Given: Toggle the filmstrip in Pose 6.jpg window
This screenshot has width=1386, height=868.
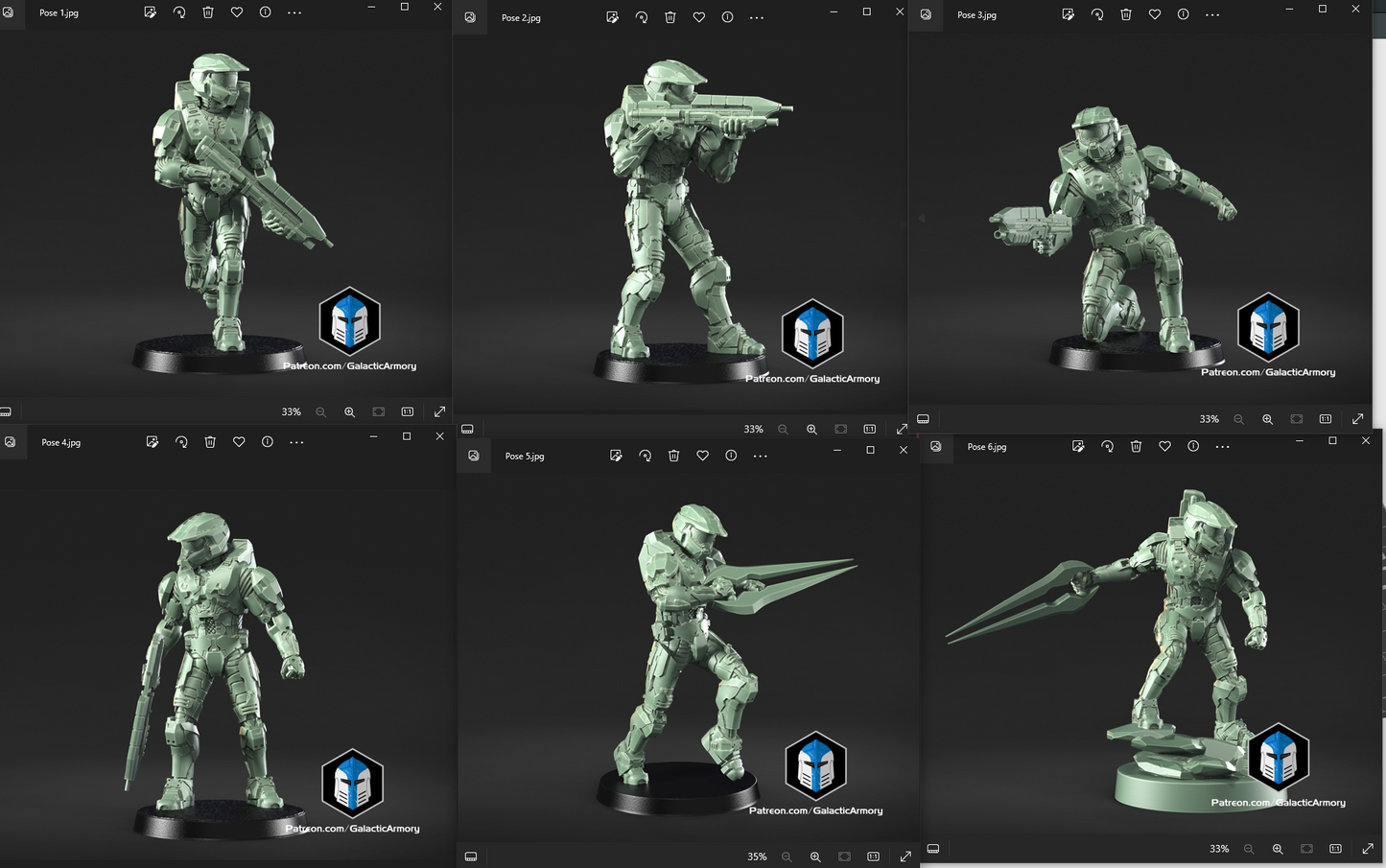Looking at the screenshot, I should 933,849.
